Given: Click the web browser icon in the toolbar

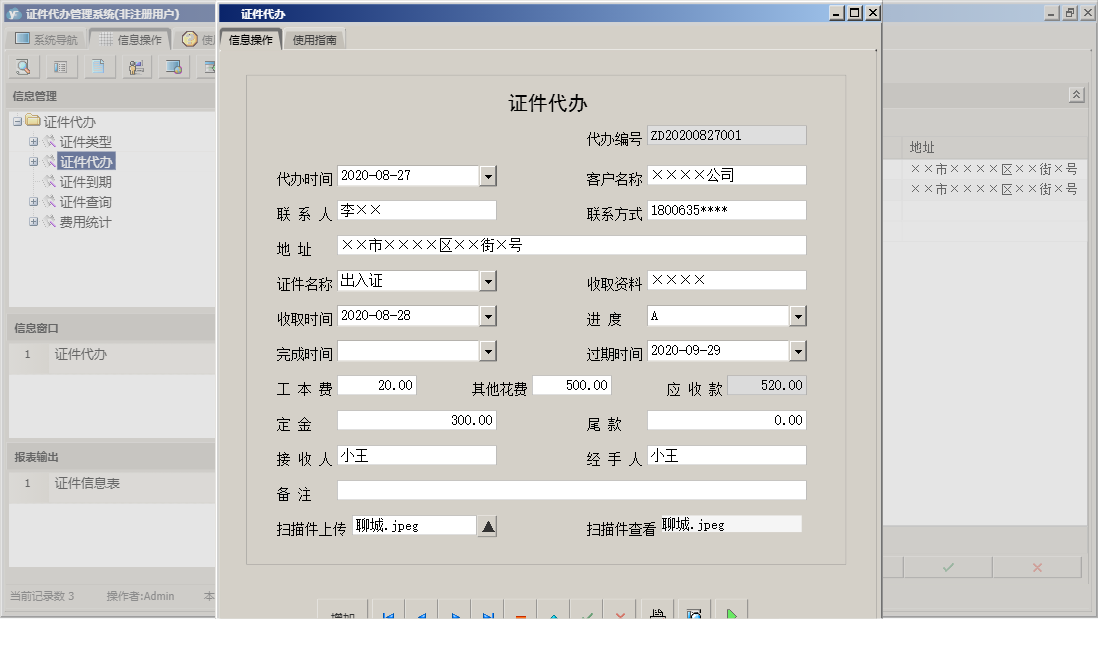Looking at the screenshot, I should click(173, 67).
